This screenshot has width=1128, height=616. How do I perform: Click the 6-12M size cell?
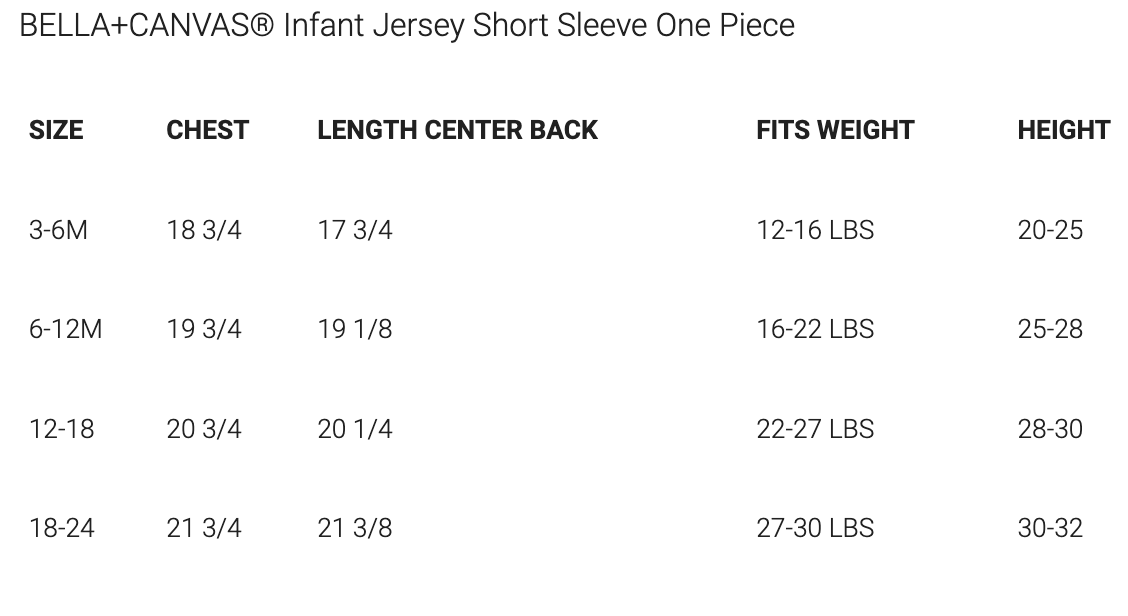65,329
